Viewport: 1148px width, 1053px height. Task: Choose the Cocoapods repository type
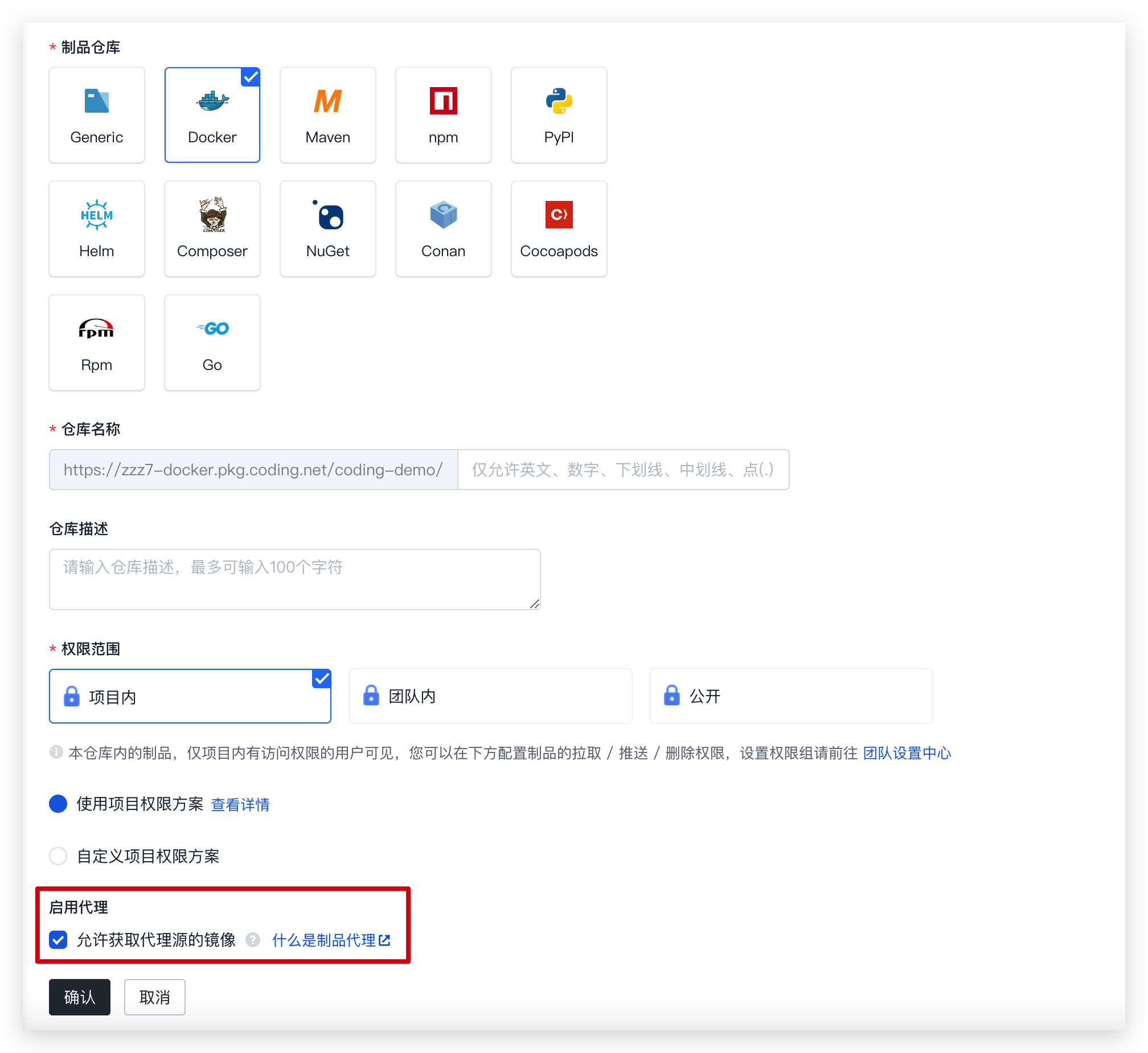559,228
